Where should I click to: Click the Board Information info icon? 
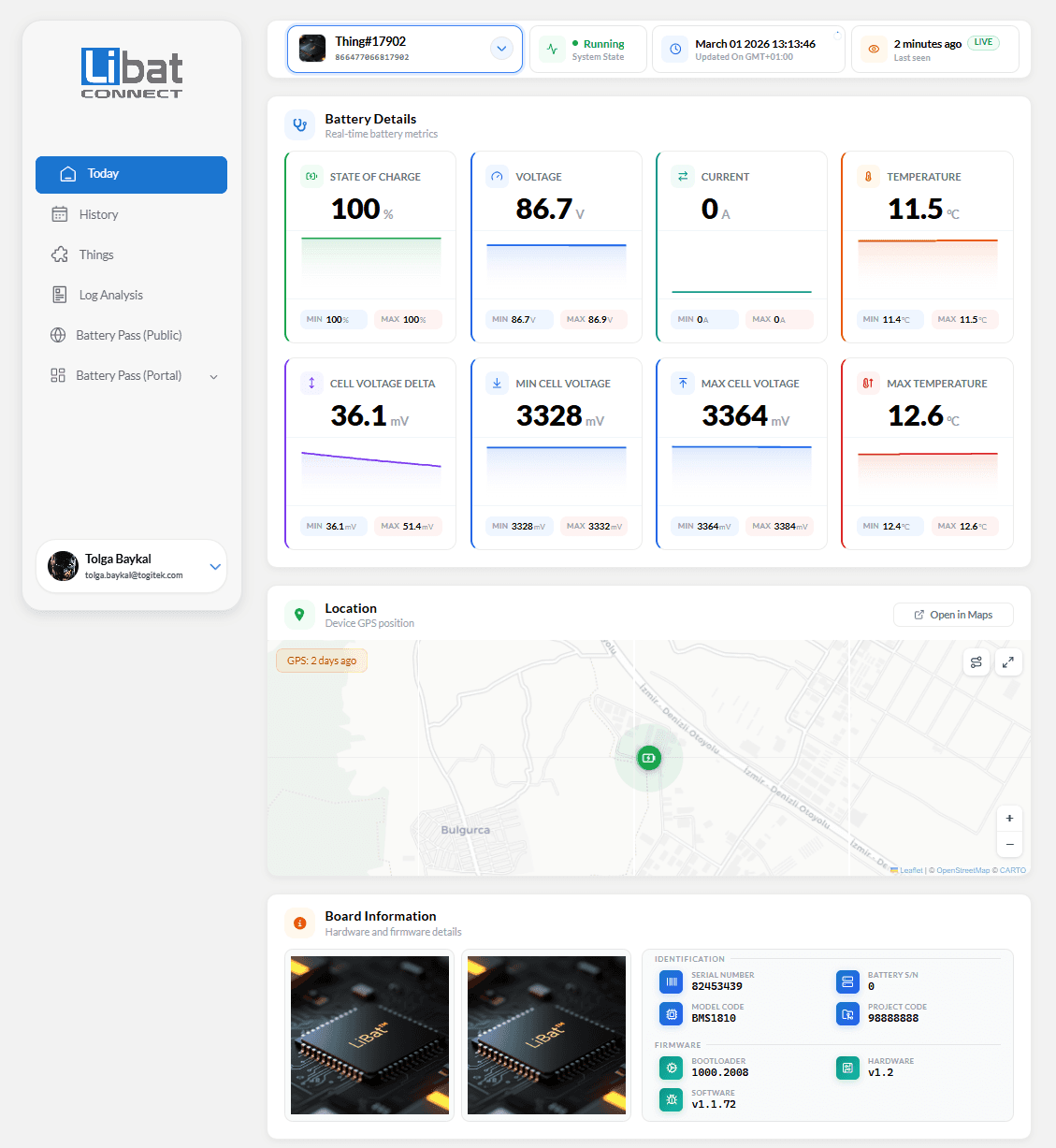tap(299, 923)
